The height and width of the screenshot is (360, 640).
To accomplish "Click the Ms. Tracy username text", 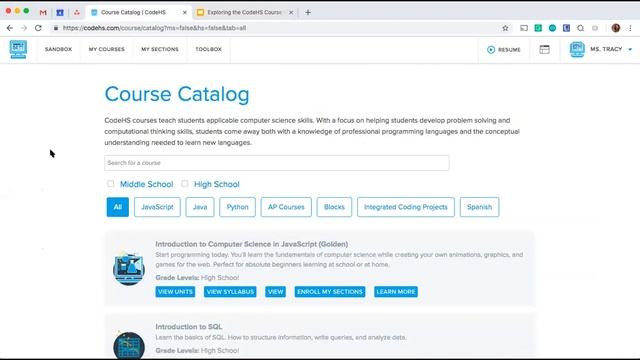I will (606, 49).
